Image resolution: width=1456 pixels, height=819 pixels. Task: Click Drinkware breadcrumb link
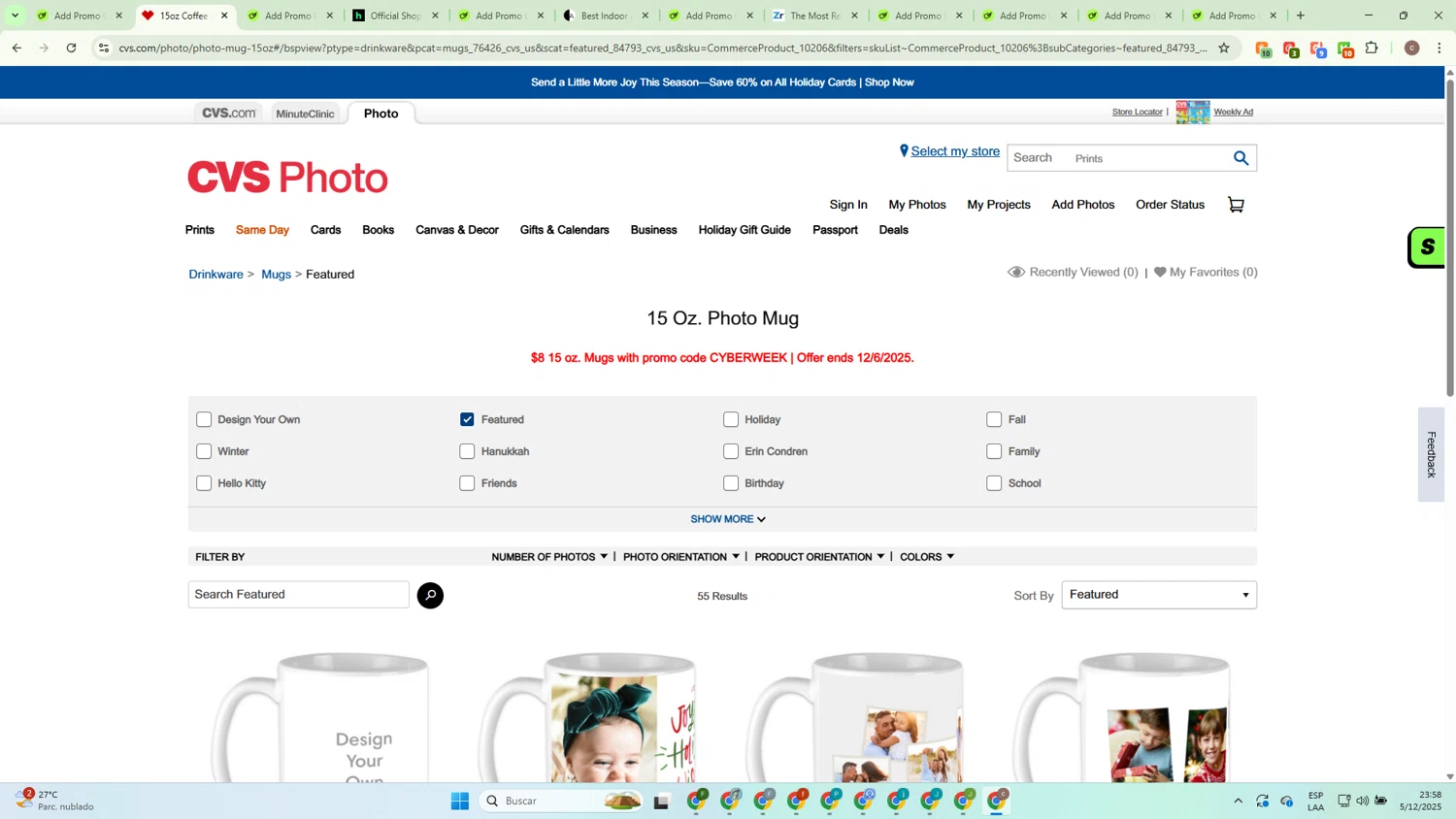[216, 275]
